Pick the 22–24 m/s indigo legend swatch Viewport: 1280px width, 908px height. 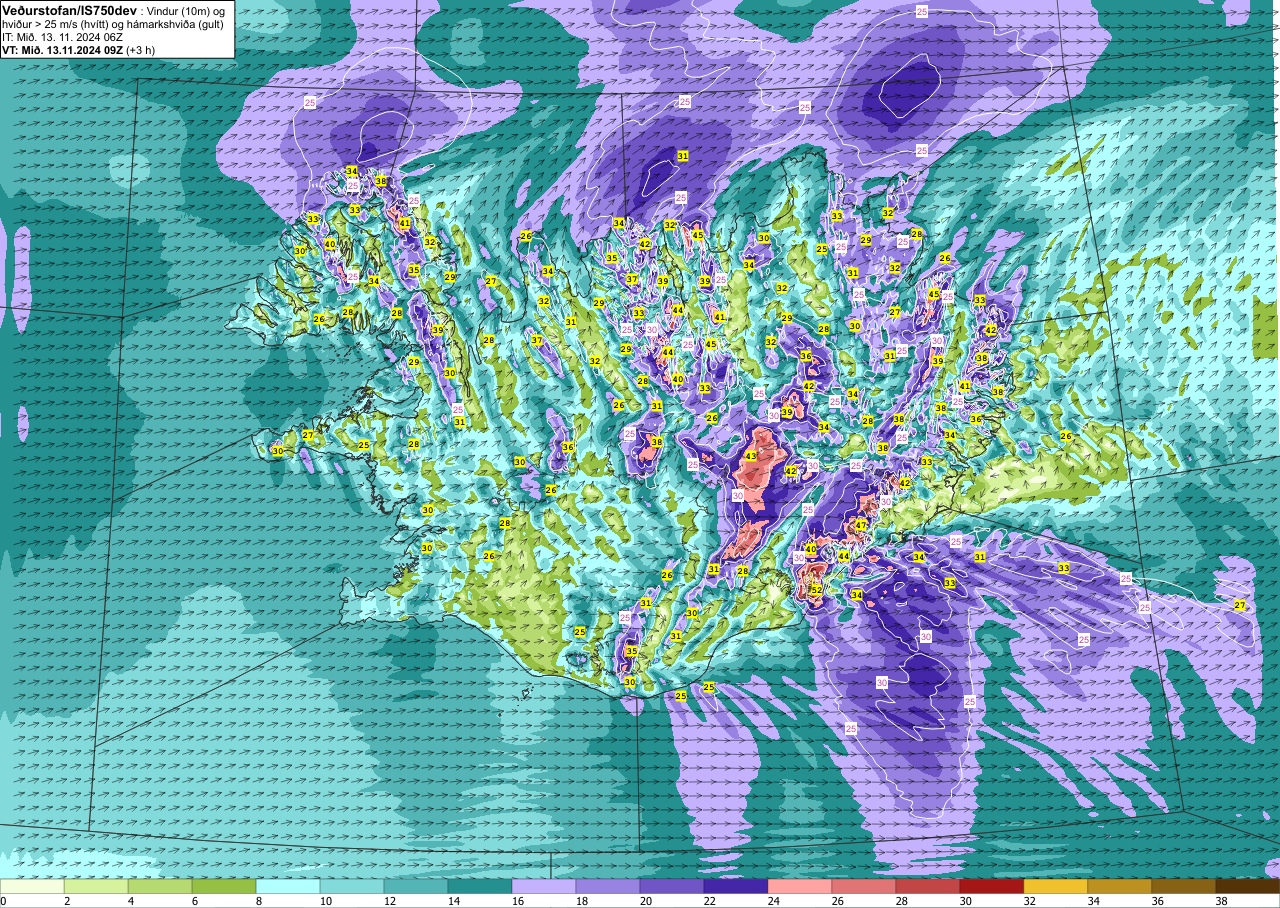click(736, 886)
